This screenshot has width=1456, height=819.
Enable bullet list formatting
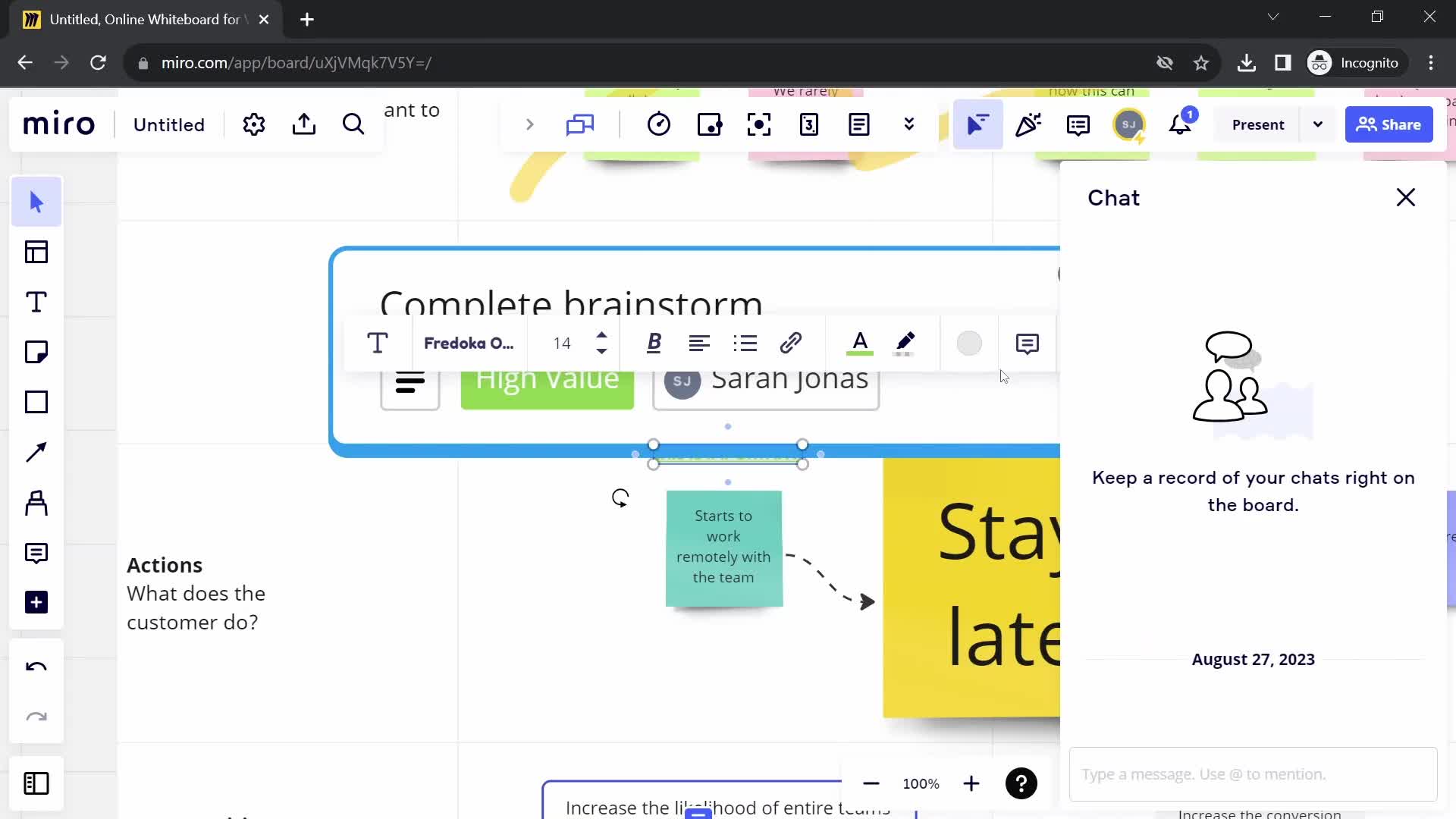pos(746,343)
